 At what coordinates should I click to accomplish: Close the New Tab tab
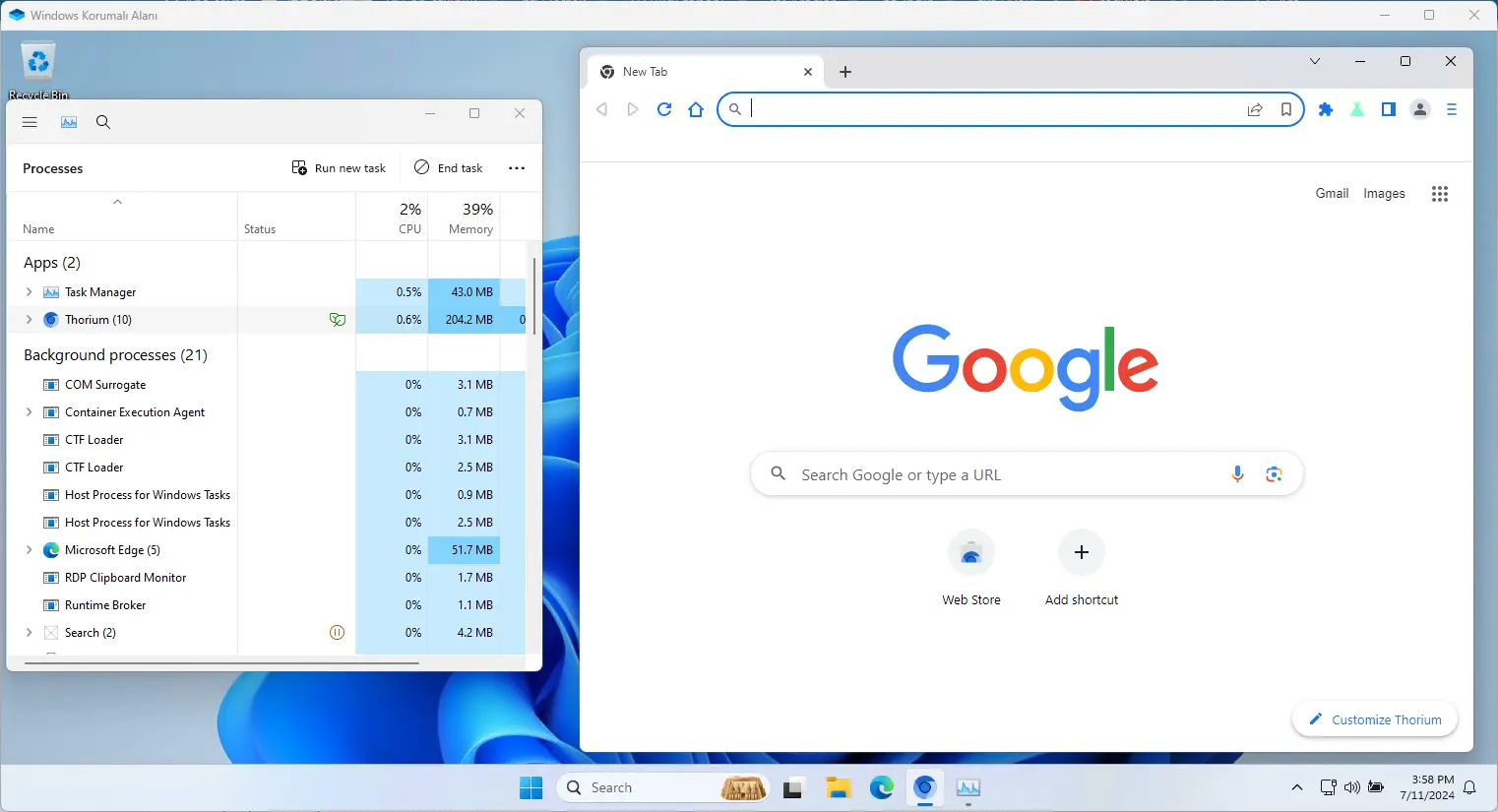coord(808,72)
